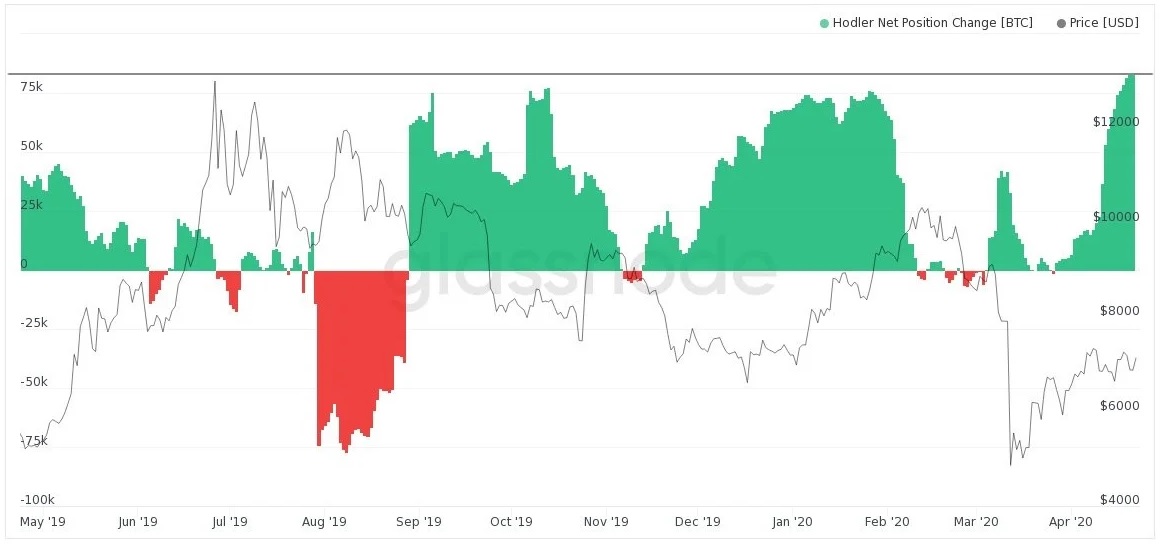Select the Nov '19 x-axis label
Viewport: 1160px width, 544px height.
606,522
